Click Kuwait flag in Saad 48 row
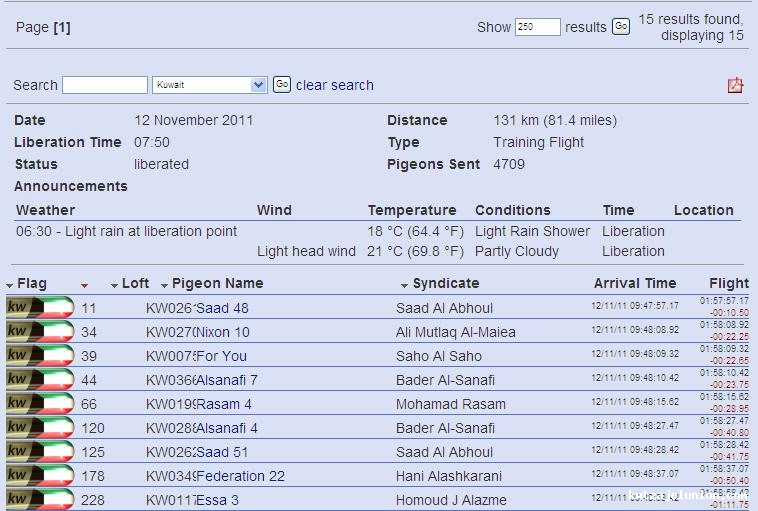The height and width of the screenshot is (511, 758). click(x=40, y=307)
